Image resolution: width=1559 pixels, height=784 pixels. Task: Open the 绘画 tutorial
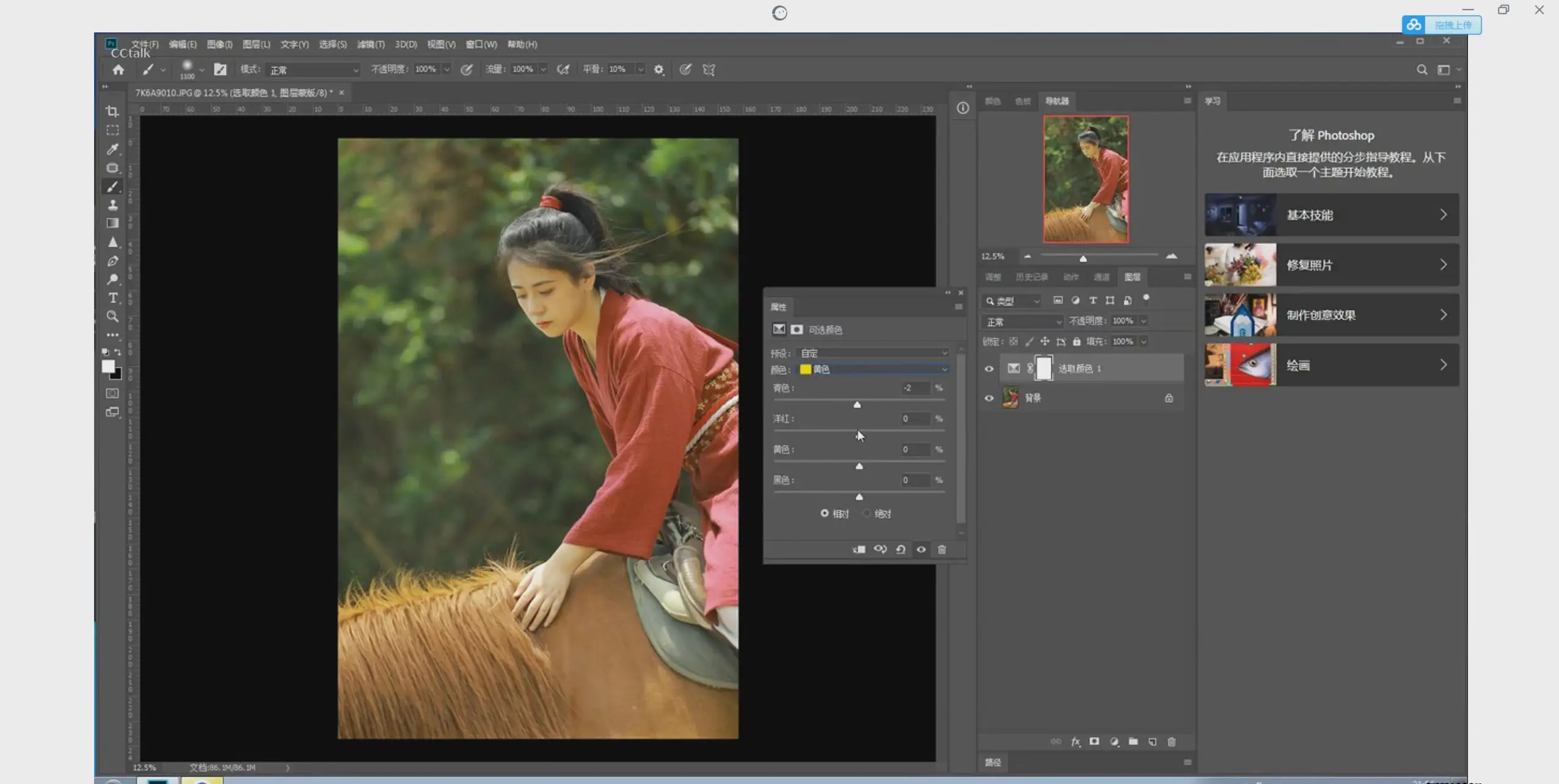click(1332, 365)
